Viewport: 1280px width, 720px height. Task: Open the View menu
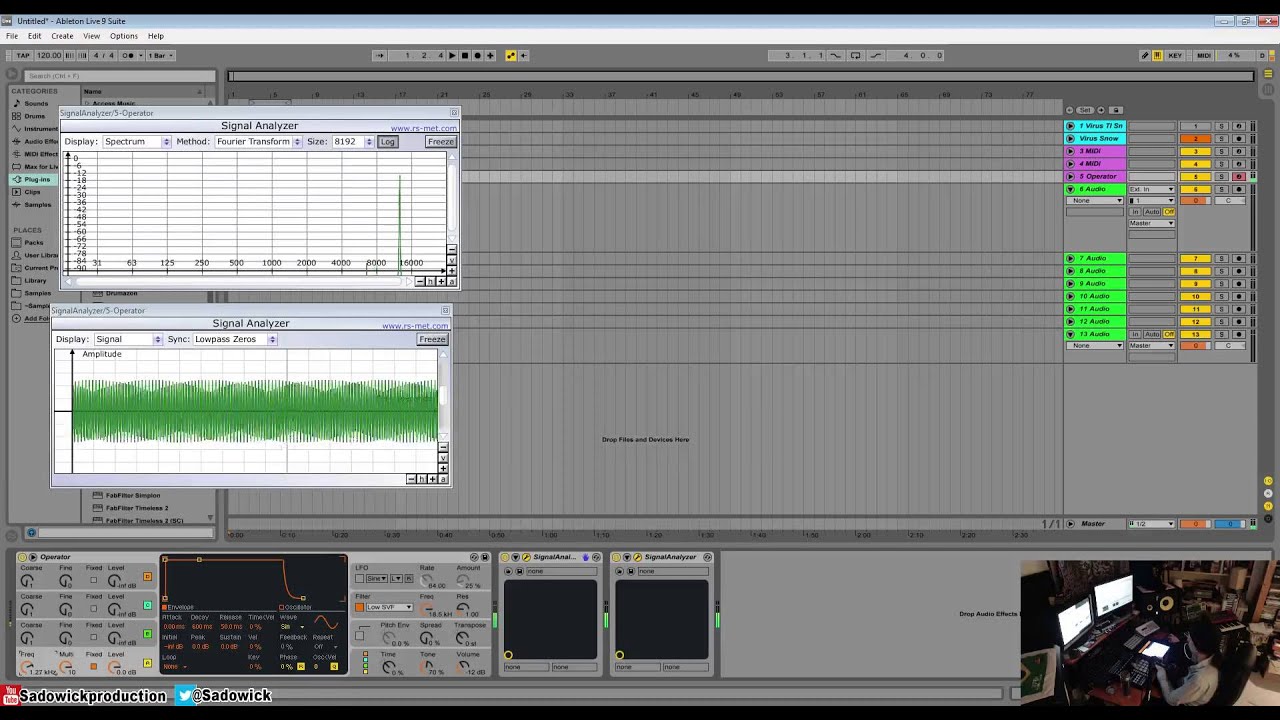[91, 36]
